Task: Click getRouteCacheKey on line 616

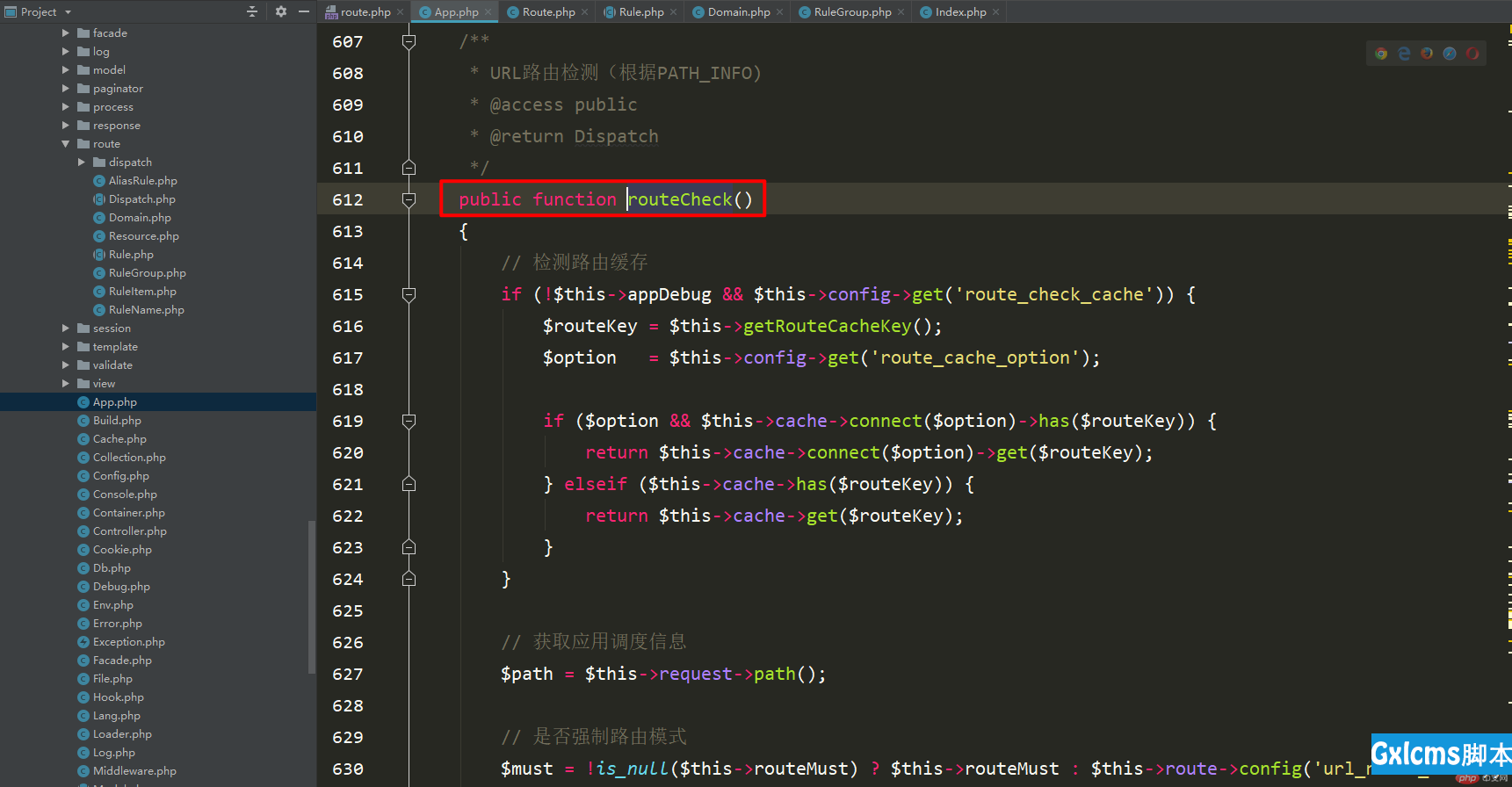Action: coord(828,326)
